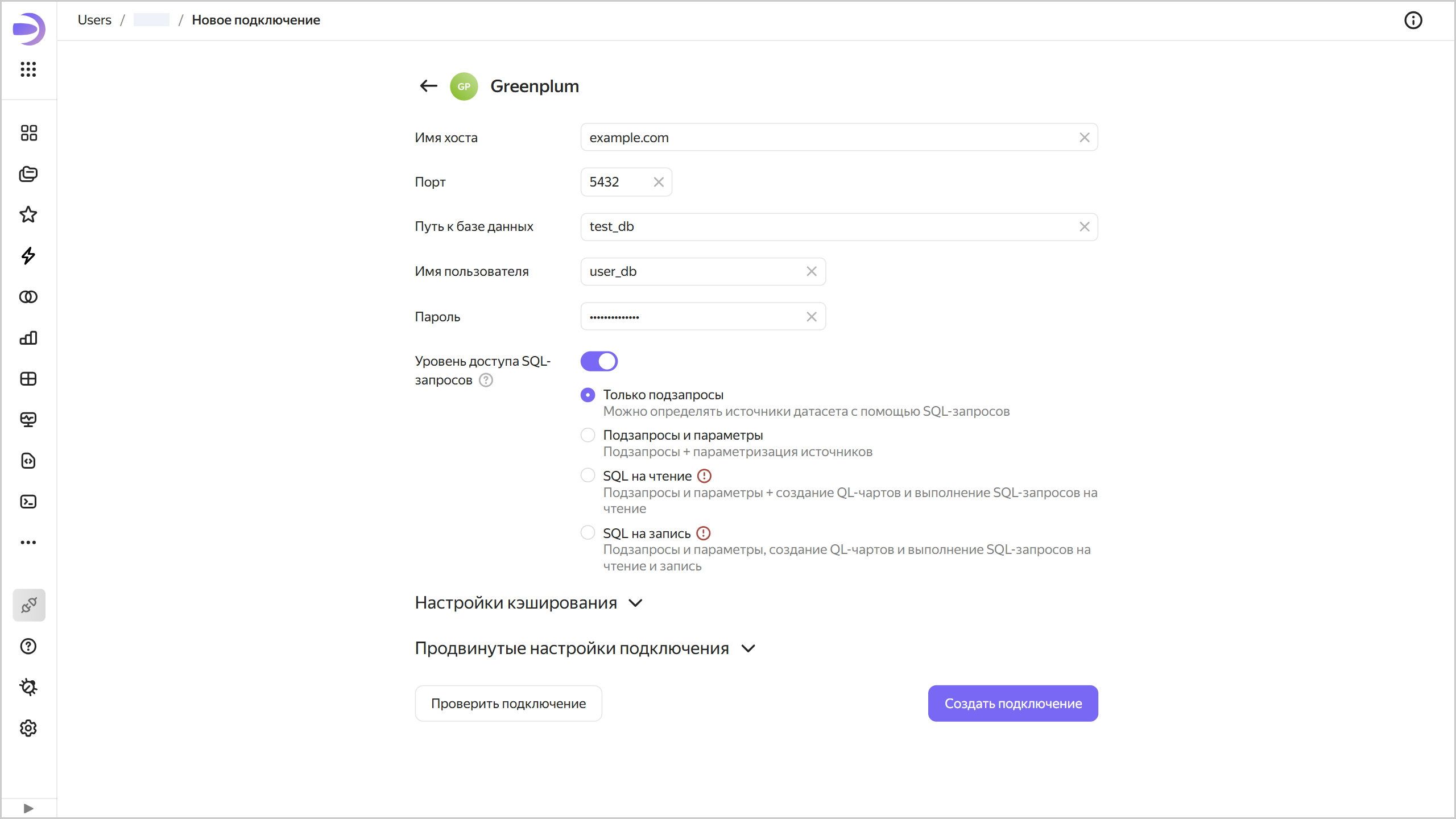1456x819 pixels.
Task: Open the three-dots more menu in sidebar
Action: [x=28, y=543]
